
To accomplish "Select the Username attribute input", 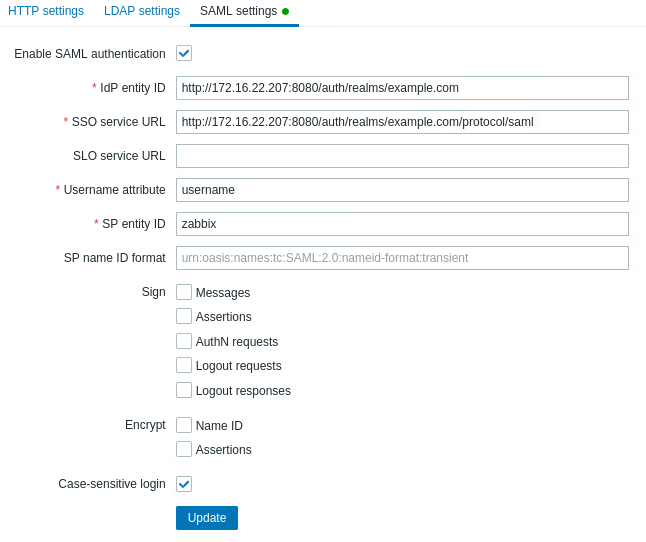I will coord(402,190).
